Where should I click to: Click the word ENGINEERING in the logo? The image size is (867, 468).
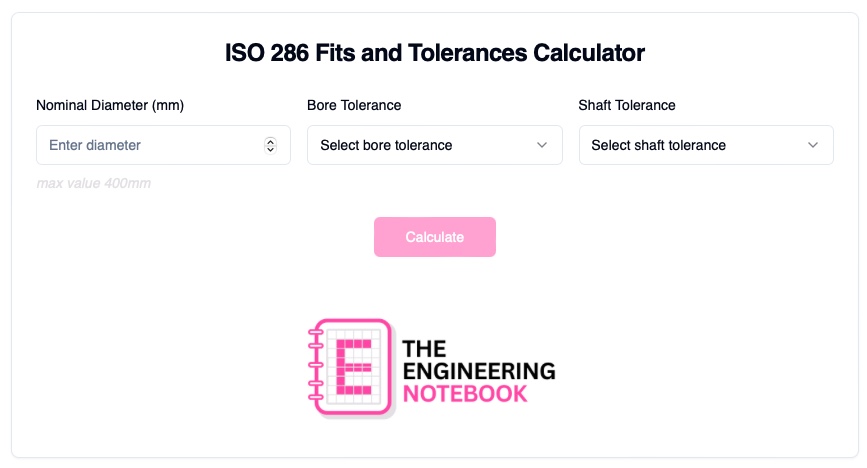tap(478, 371)
